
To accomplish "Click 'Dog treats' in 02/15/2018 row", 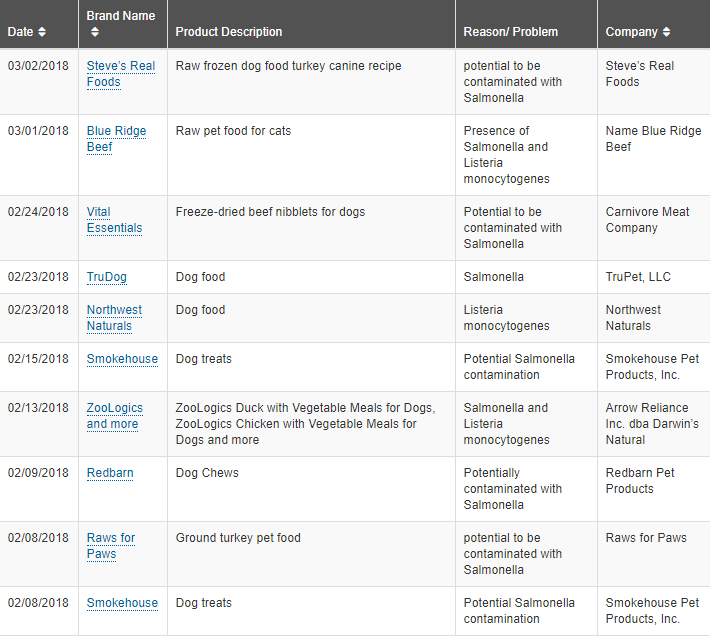I will point(203,359).
